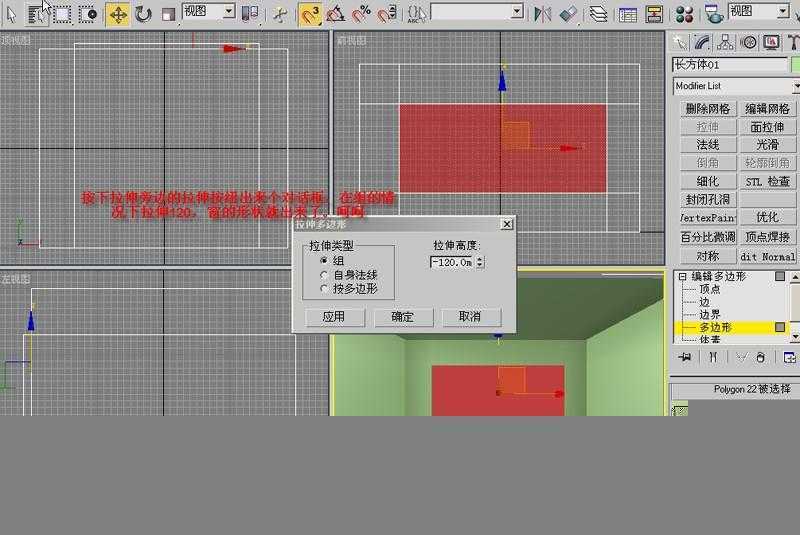
Task: Collapse the 编辑多边形 modifier tree
Action: [682, 277]
